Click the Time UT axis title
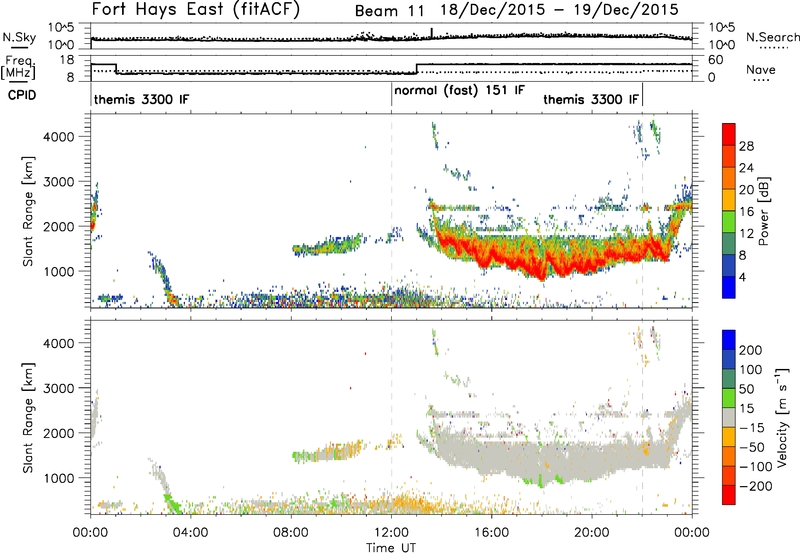800x554 pixels. (x=391, y=548)
